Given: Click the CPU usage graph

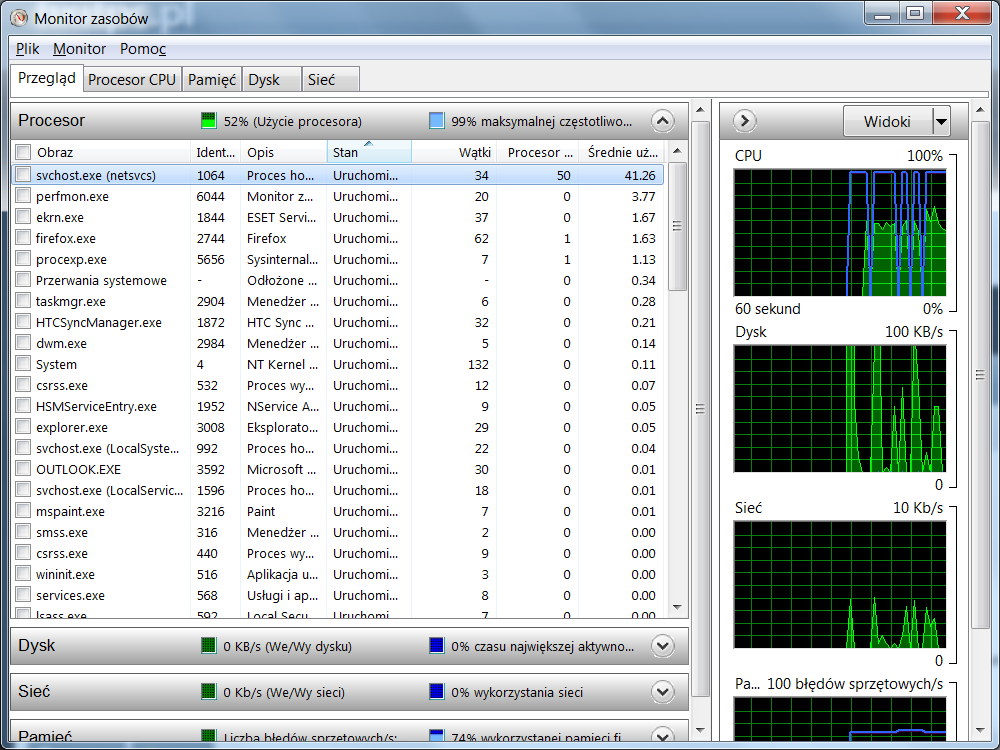Looking at the screenshot, I should click(x=840, y=232).
